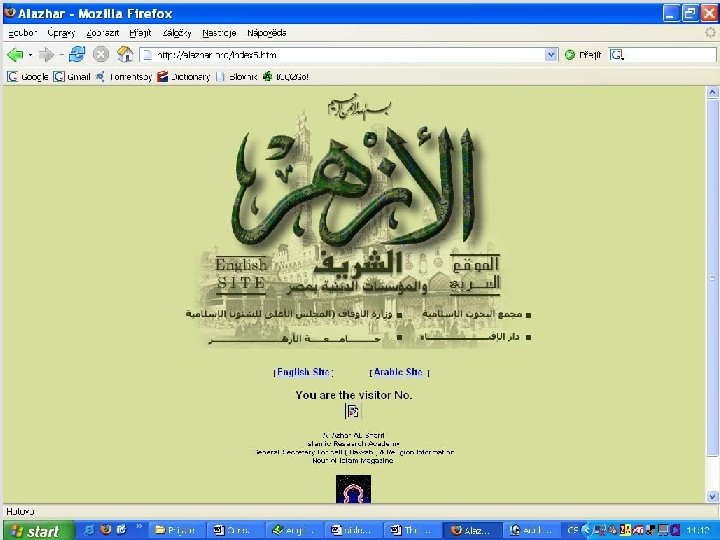The width and height of the screenshot is (720, 540).
Task: Click the Stop loading button
Action: 101,55
